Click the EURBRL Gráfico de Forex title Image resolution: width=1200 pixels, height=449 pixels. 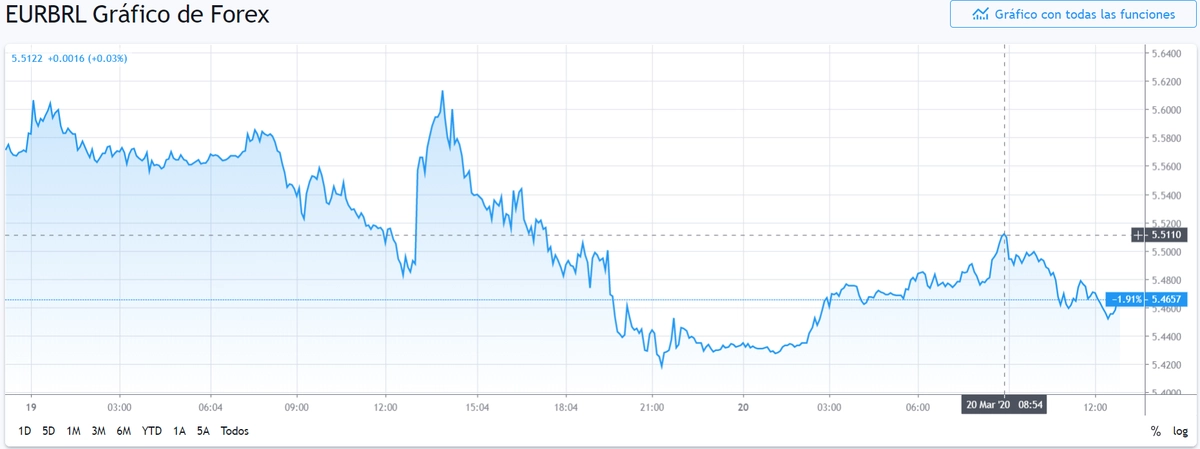(x=138, y=16)
